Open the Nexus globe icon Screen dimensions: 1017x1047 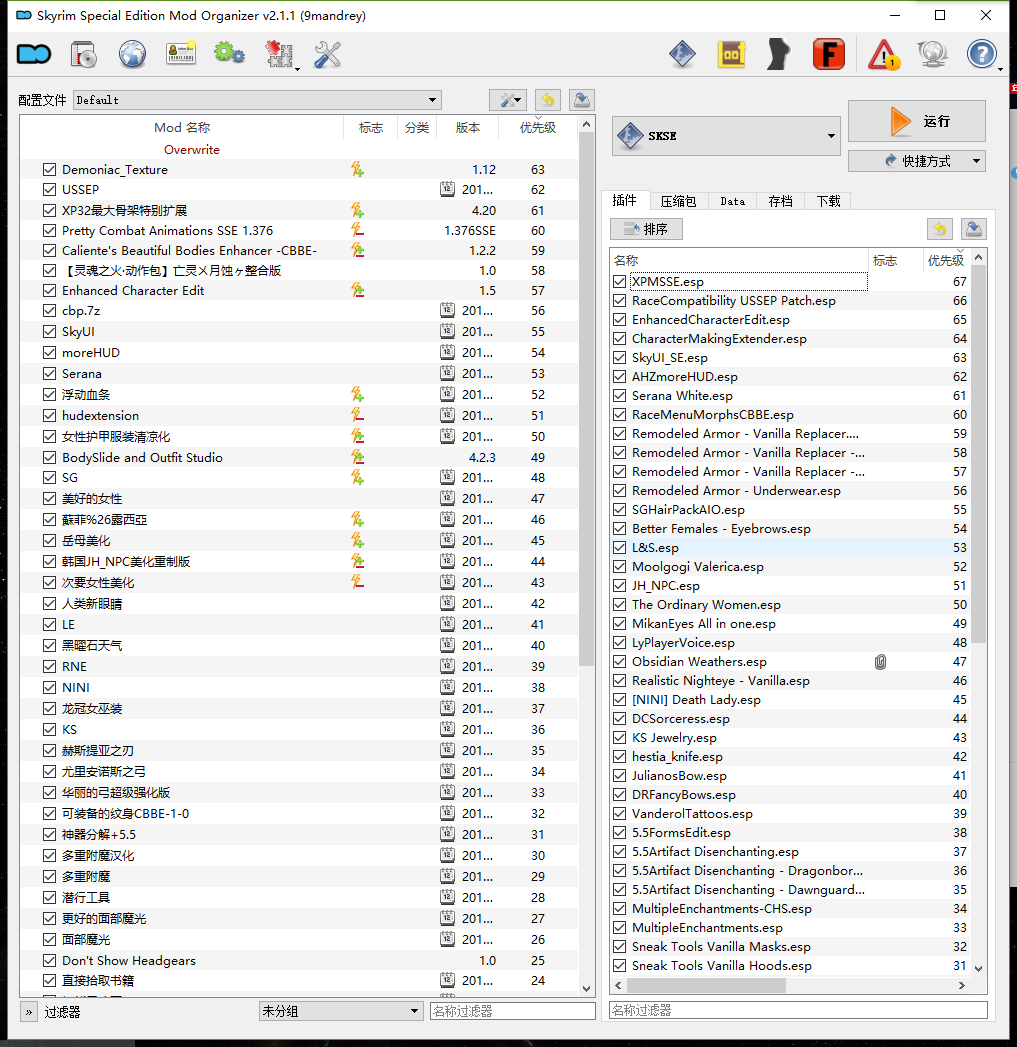coord(132,54)
